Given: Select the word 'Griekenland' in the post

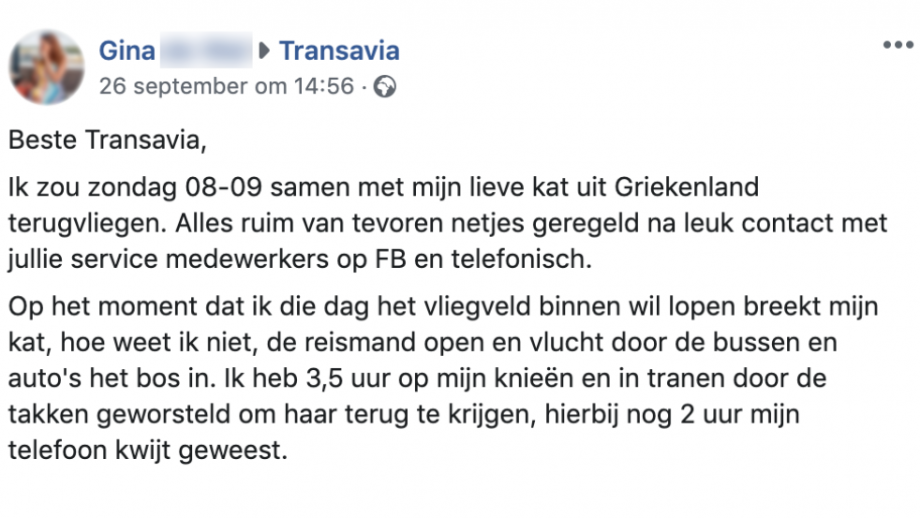Looking at the screenshot, I should click(x=686, y=188).
